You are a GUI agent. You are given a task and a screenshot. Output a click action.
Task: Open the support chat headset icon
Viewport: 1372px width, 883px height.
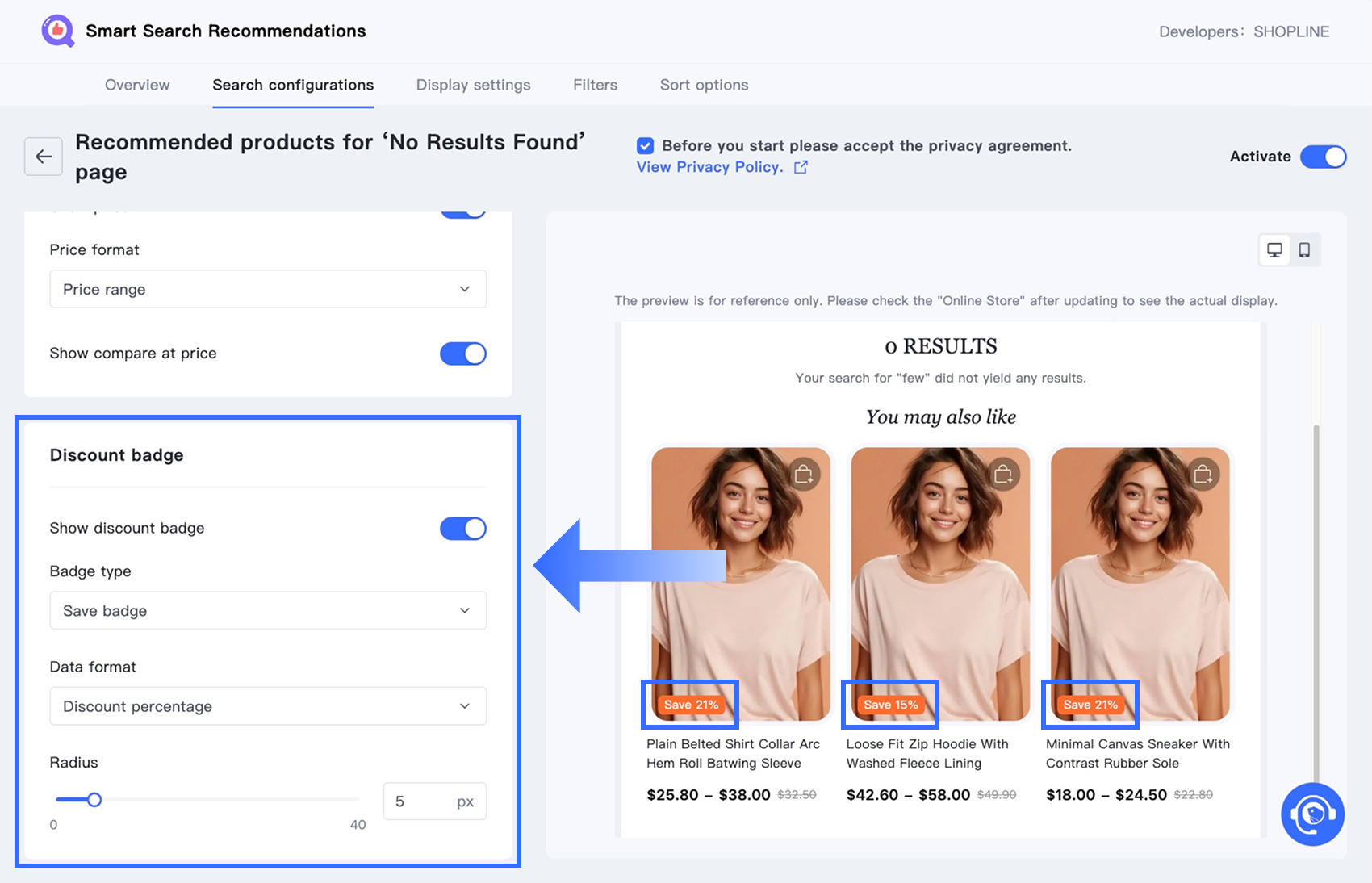click(1312, 814)
